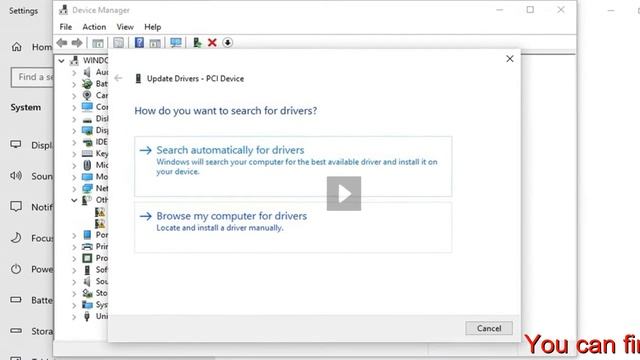Click the Forward arrow in Device Manager toolbar
This screenshot has height=360, width=640.
(x=77, y=42)
